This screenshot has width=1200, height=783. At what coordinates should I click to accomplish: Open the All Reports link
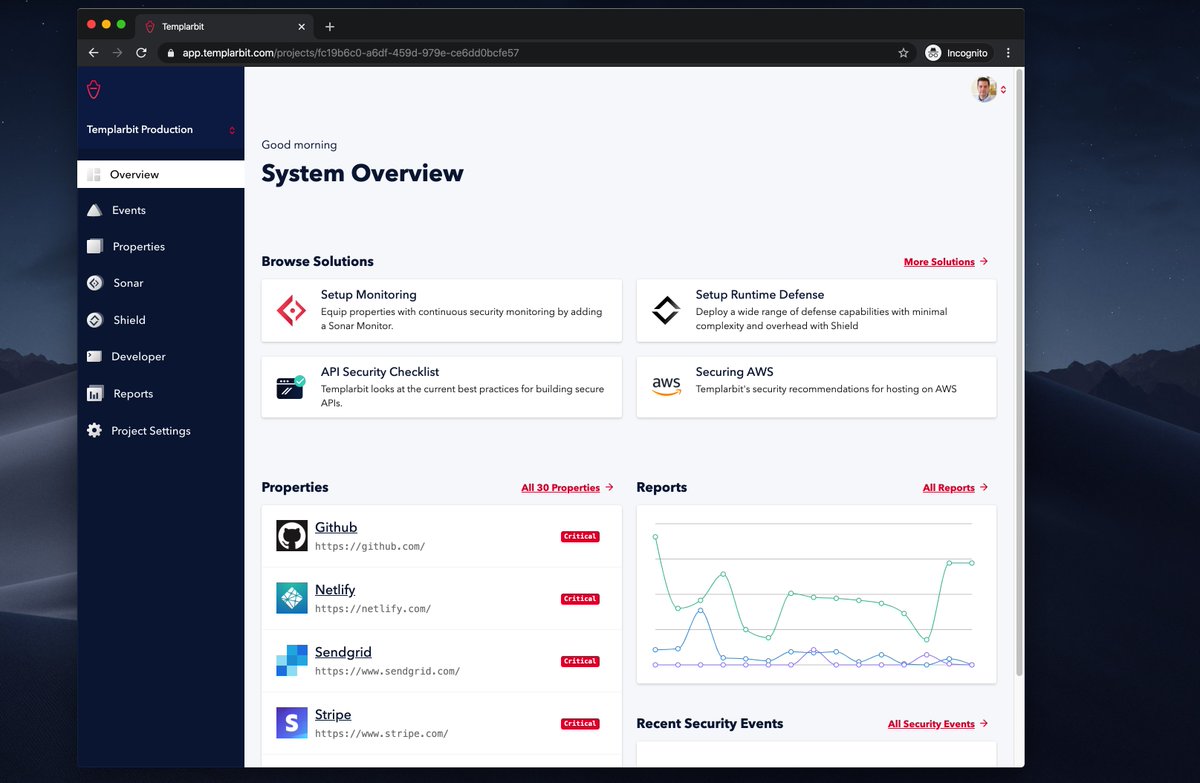(x=955, y=488)
